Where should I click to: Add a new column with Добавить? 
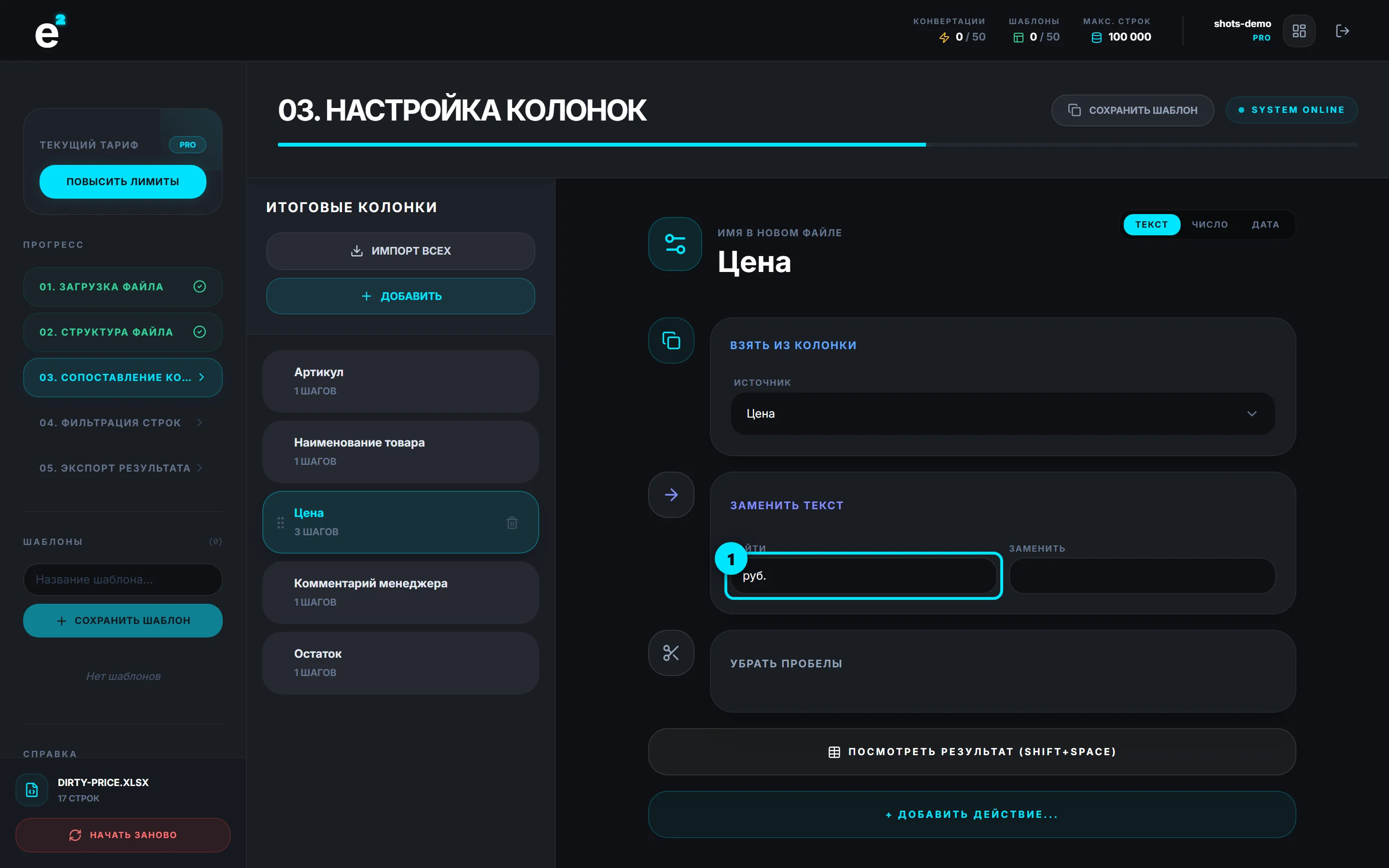coord(401,296)
